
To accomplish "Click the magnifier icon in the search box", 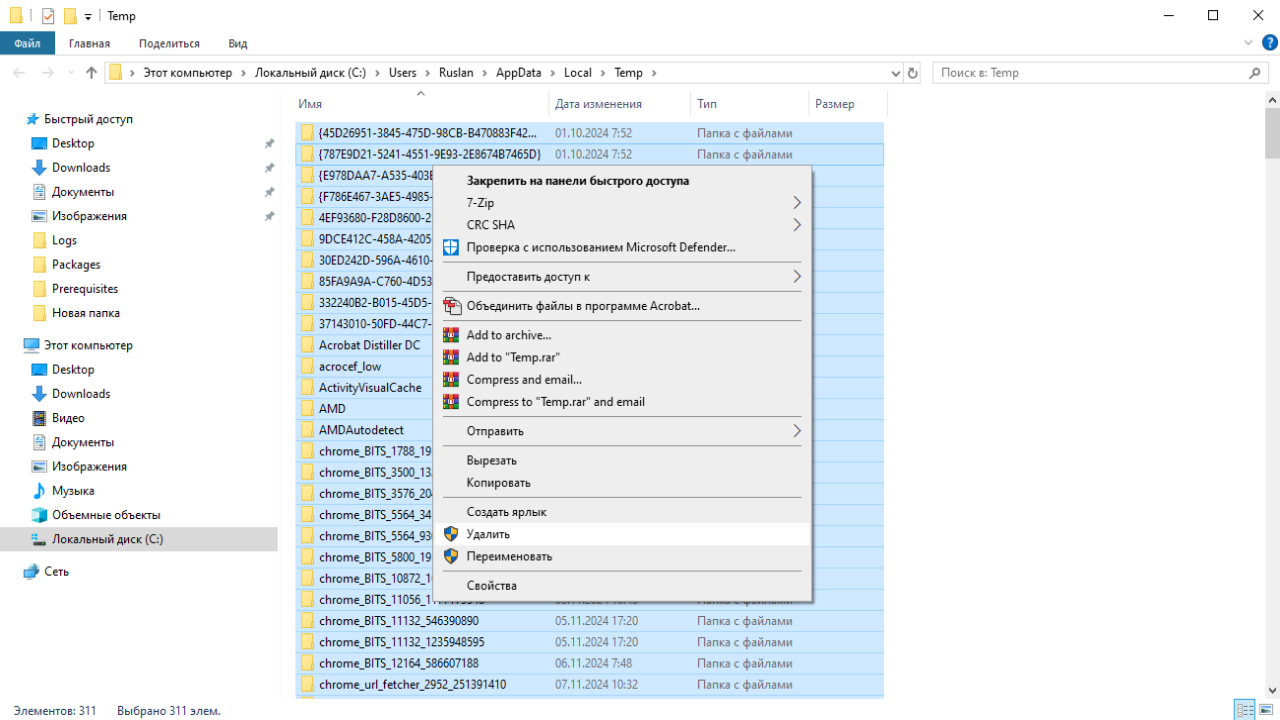I will point(1255,73).
